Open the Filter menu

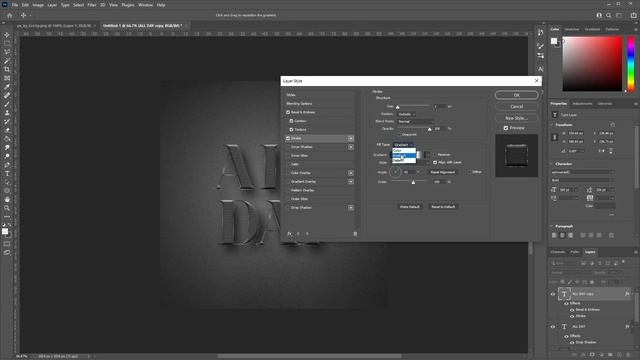point(92,5)
